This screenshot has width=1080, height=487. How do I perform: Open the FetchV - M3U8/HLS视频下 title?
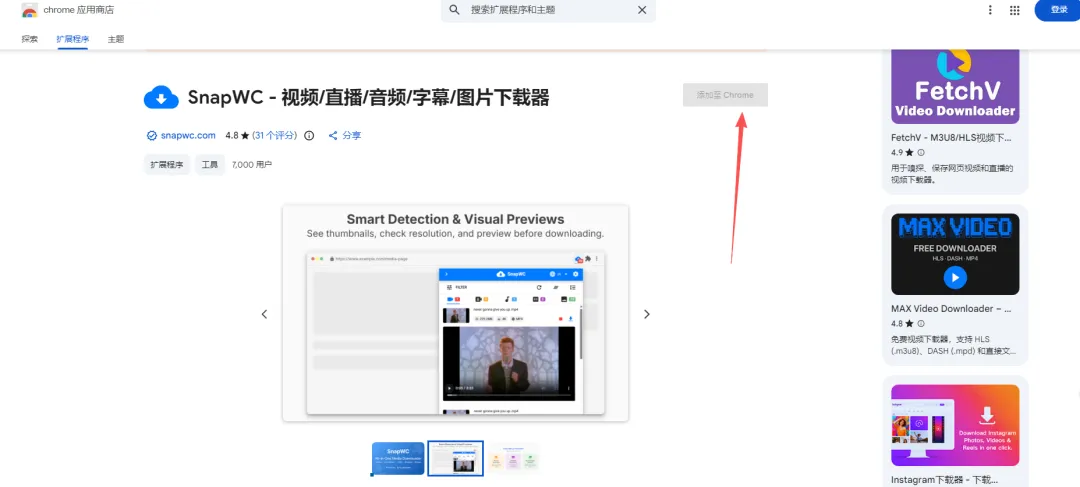click(951, 138)
